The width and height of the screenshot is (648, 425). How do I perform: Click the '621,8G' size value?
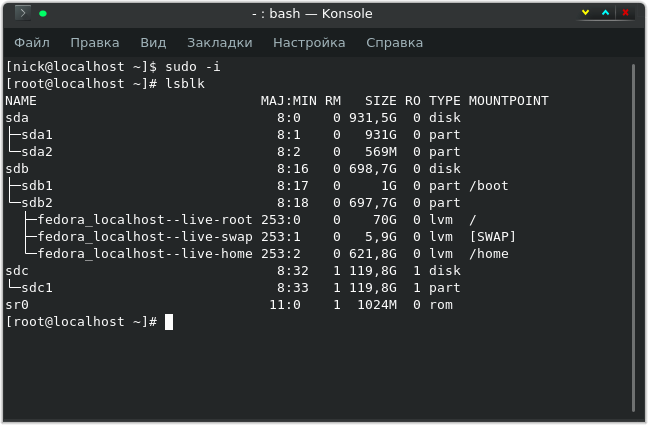click(373, 253)
